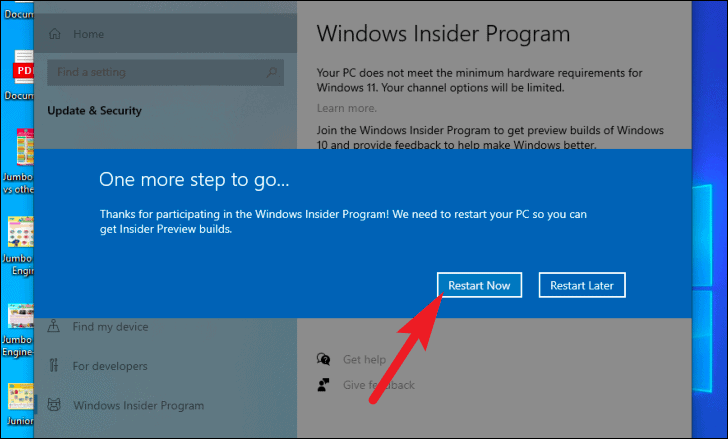
Task: Click the Give feedback person icon
Action: 324,385
